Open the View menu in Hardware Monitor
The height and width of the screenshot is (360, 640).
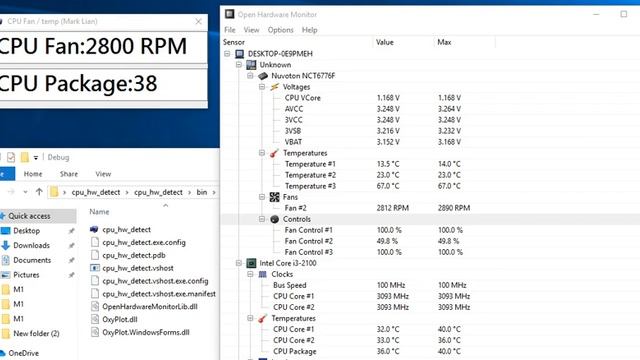(251, 30)
